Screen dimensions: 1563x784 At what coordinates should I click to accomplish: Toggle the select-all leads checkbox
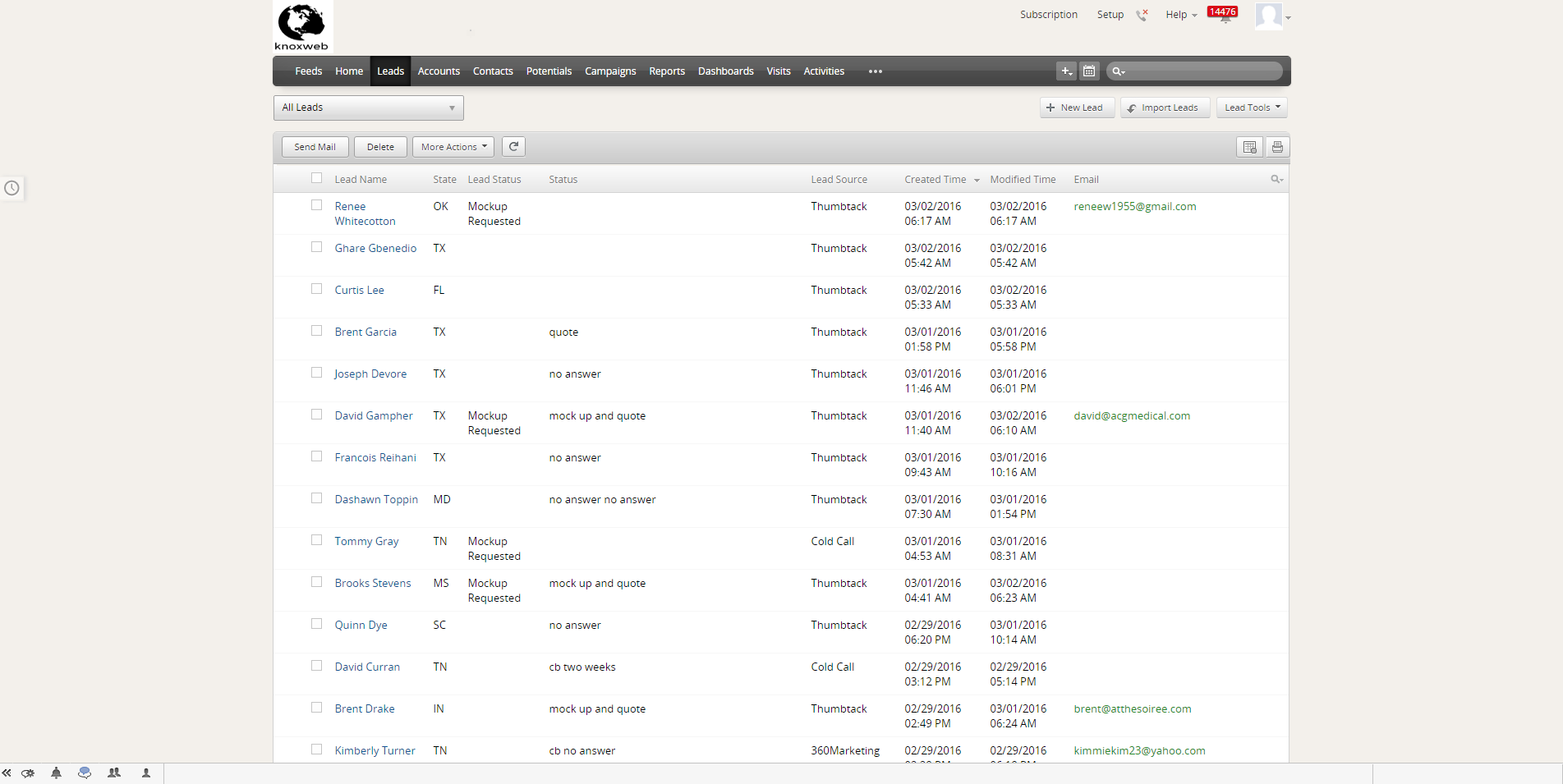coord(316,178)
